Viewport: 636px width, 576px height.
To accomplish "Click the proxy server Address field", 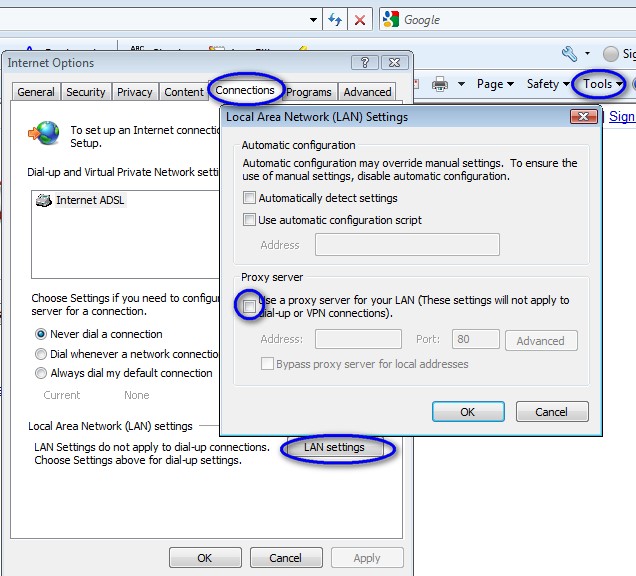I will pyautogui.click(x=358, y=339).
